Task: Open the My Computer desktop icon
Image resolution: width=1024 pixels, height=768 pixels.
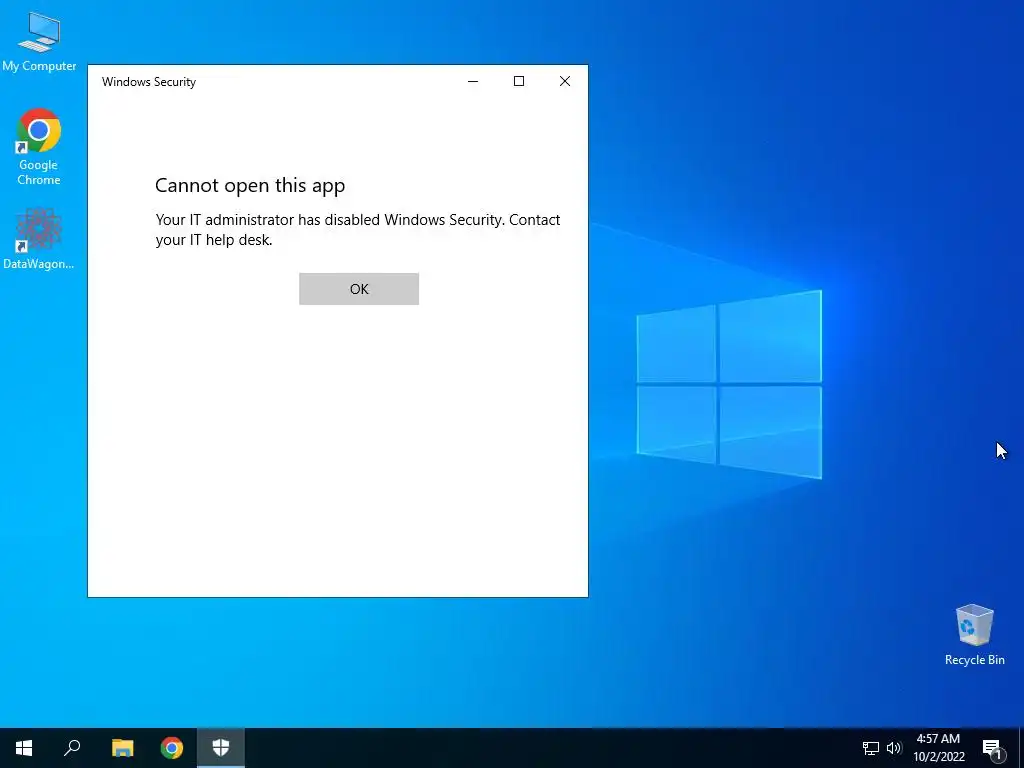Action: (x=39, y=41)
